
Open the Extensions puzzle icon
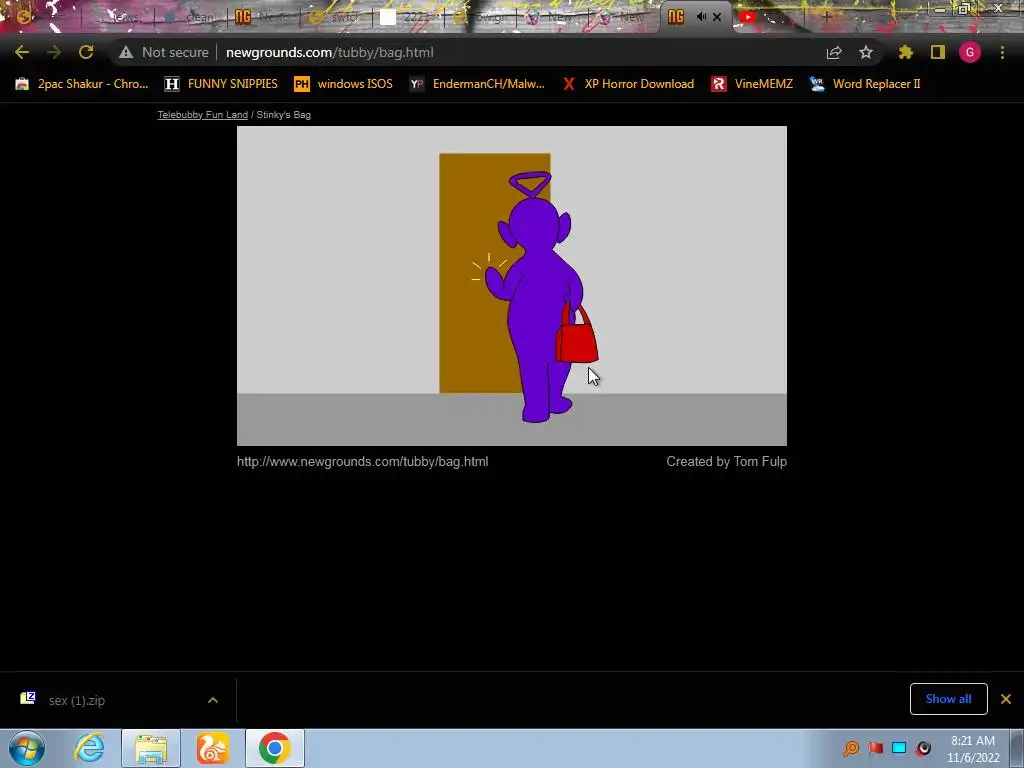[906, 52]
